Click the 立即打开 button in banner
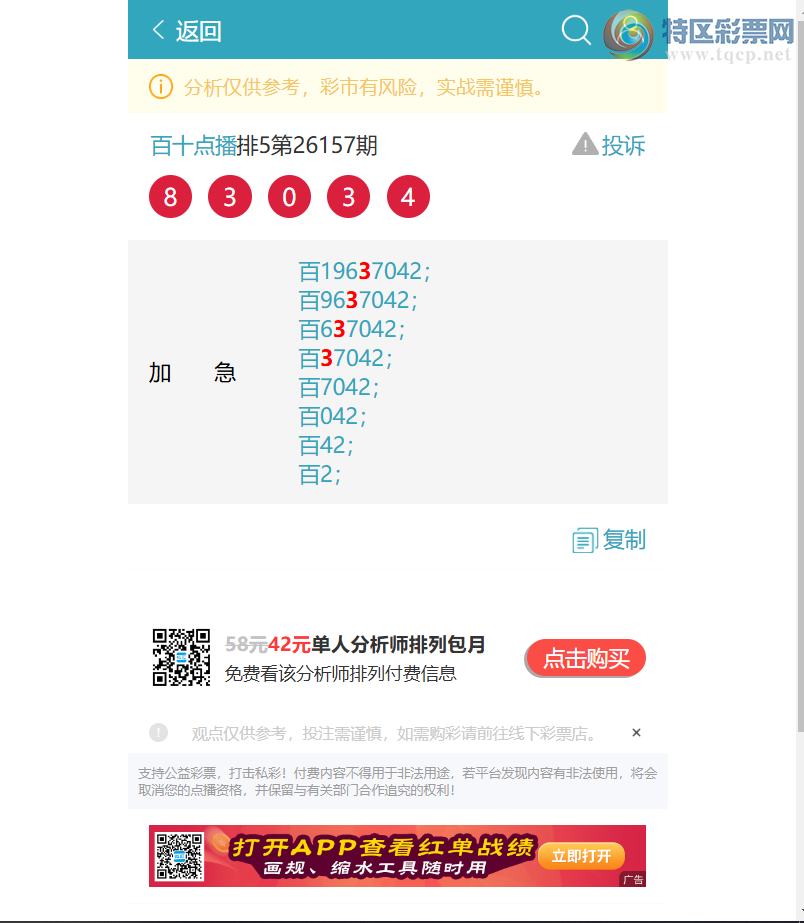The image size is (804, 923). coord(581,856)
